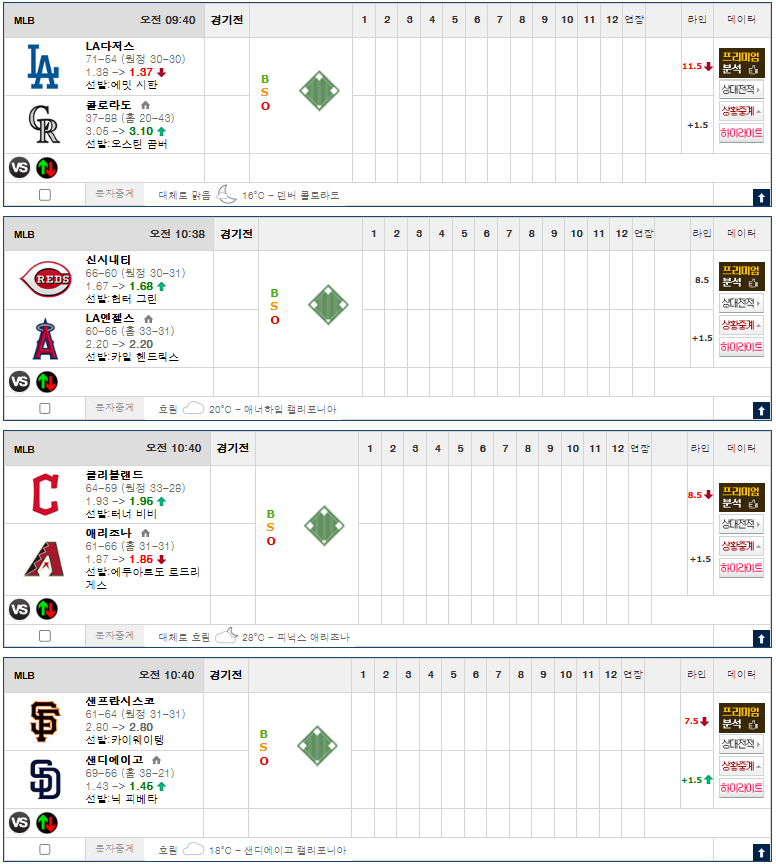Click the scroll-to-top arrow in Dodgers game panel

click(760, 197)
